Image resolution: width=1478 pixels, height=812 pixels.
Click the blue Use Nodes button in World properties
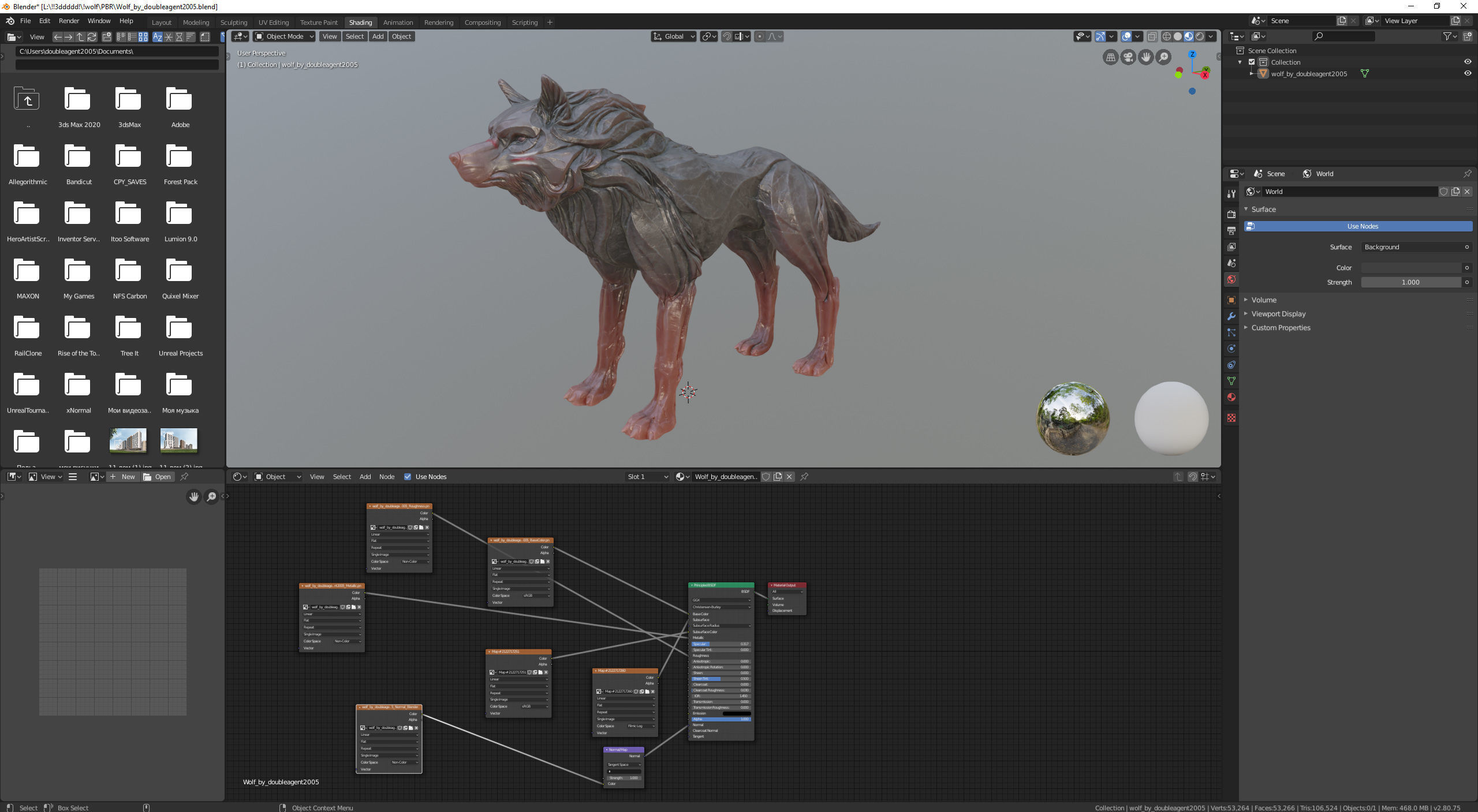point(1358,226)
